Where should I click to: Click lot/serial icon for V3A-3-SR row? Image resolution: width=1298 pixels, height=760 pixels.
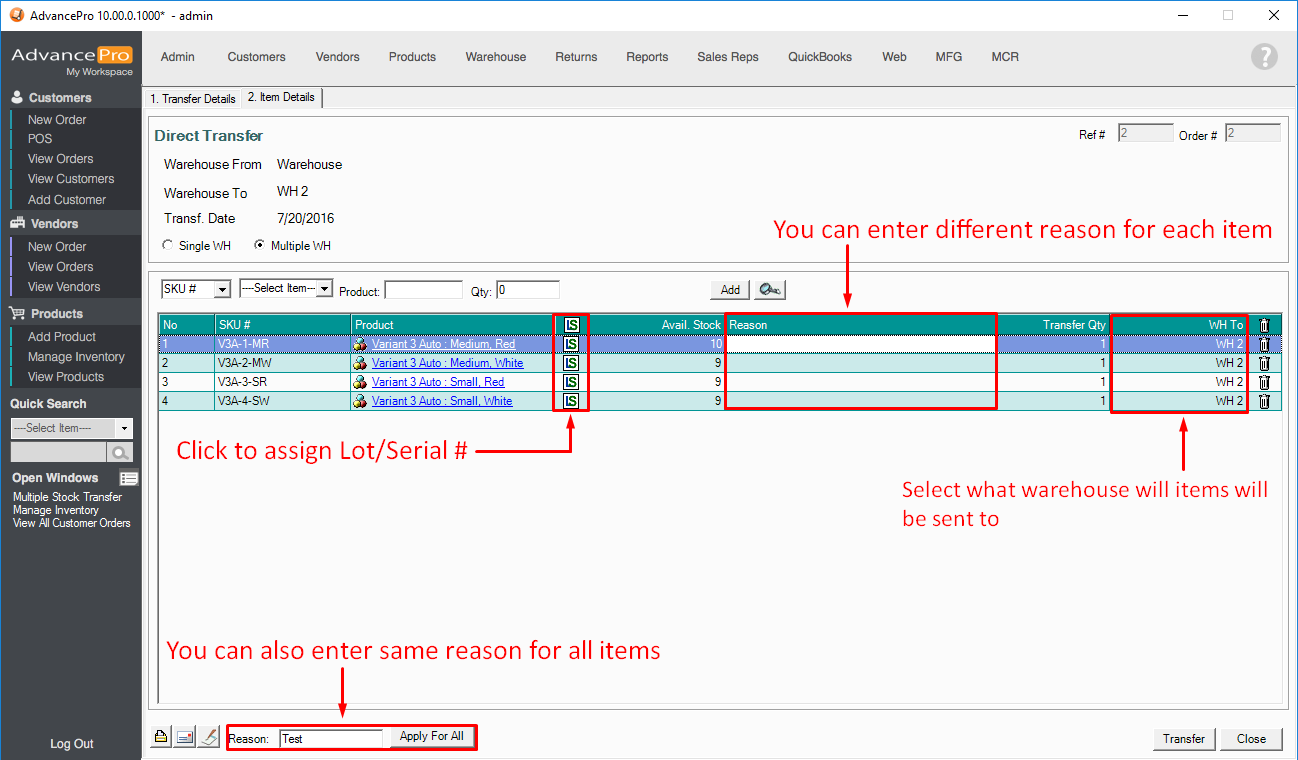click(571, 382)
